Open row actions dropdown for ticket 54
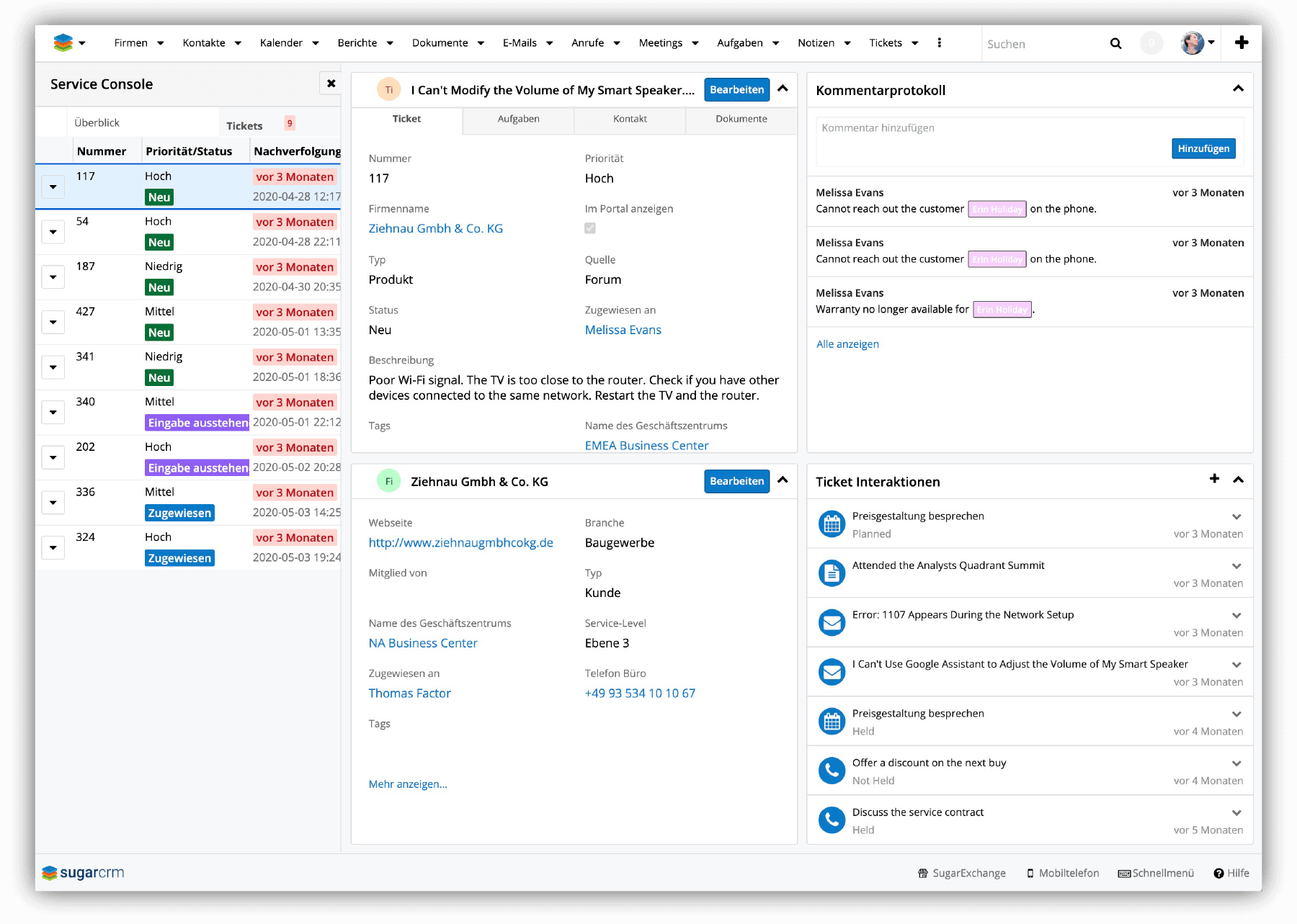The width and height of the screenshot is (1297, 924). (x=53, y=233)
